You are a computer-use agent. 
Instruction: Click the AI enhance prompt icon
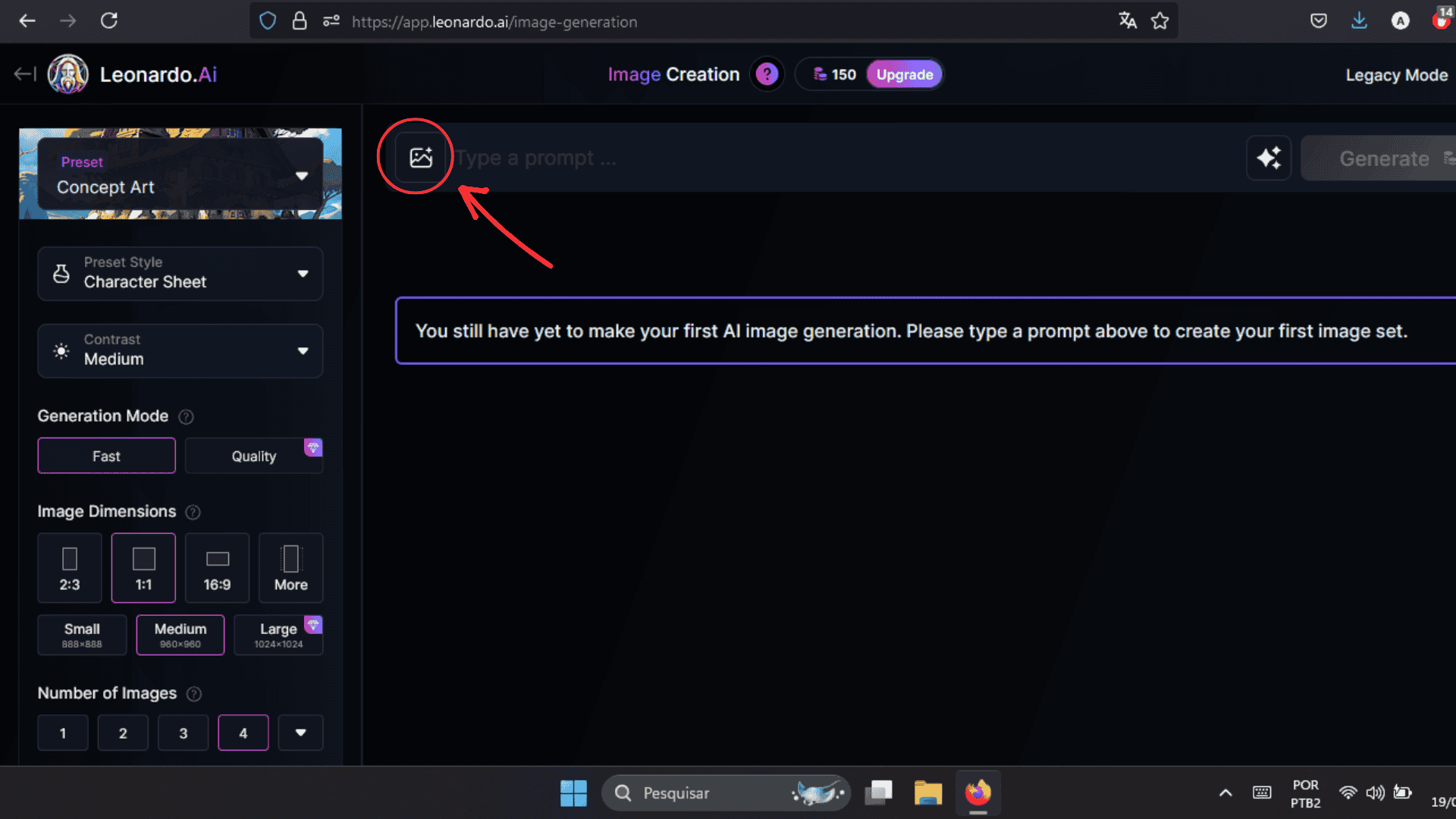pyautogui.click(x=1268, y=157)
